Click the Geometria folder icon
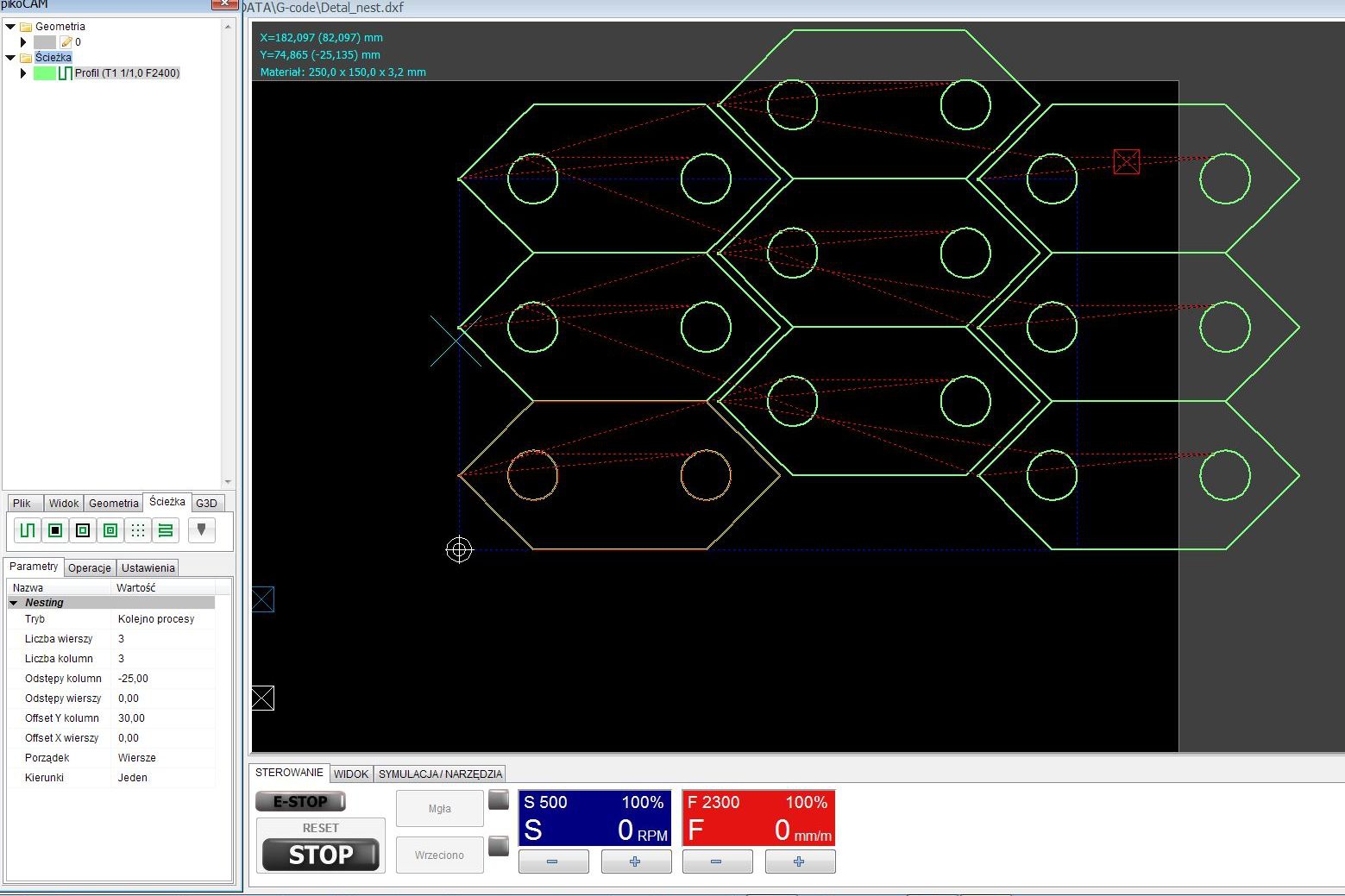1345x896 pixels. (26, 27)
